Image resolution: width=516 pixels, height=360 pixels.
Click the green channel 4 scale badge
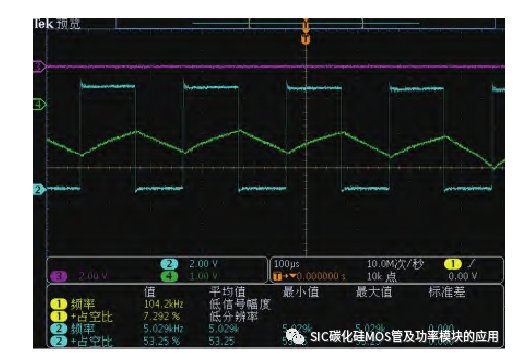169,276
